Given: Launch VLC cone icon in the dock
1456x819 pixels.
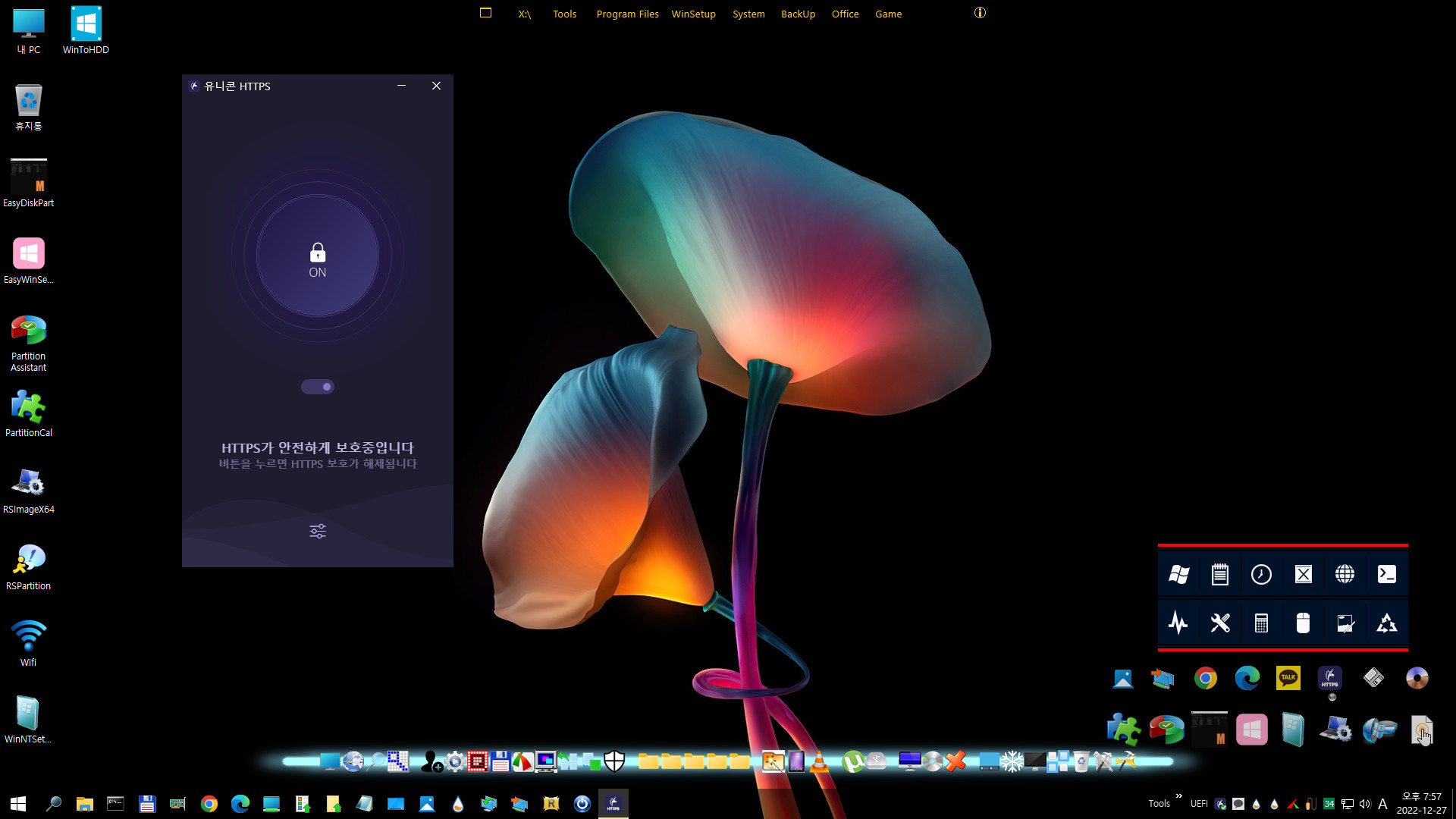Looking at the screenshot, I should tap(819, 761).
